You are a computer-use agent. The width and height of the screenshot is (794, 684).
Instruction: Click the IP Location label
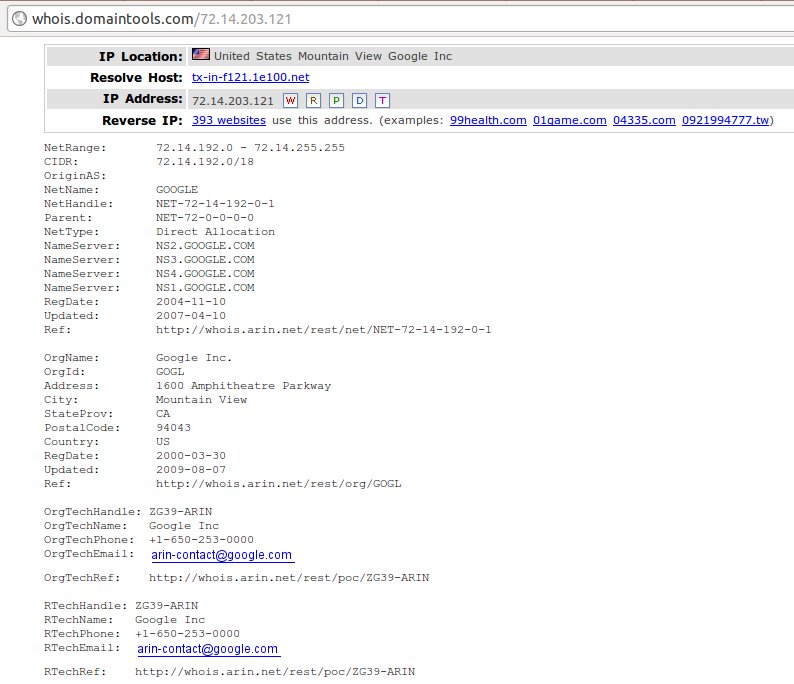[x=140, y=56]
